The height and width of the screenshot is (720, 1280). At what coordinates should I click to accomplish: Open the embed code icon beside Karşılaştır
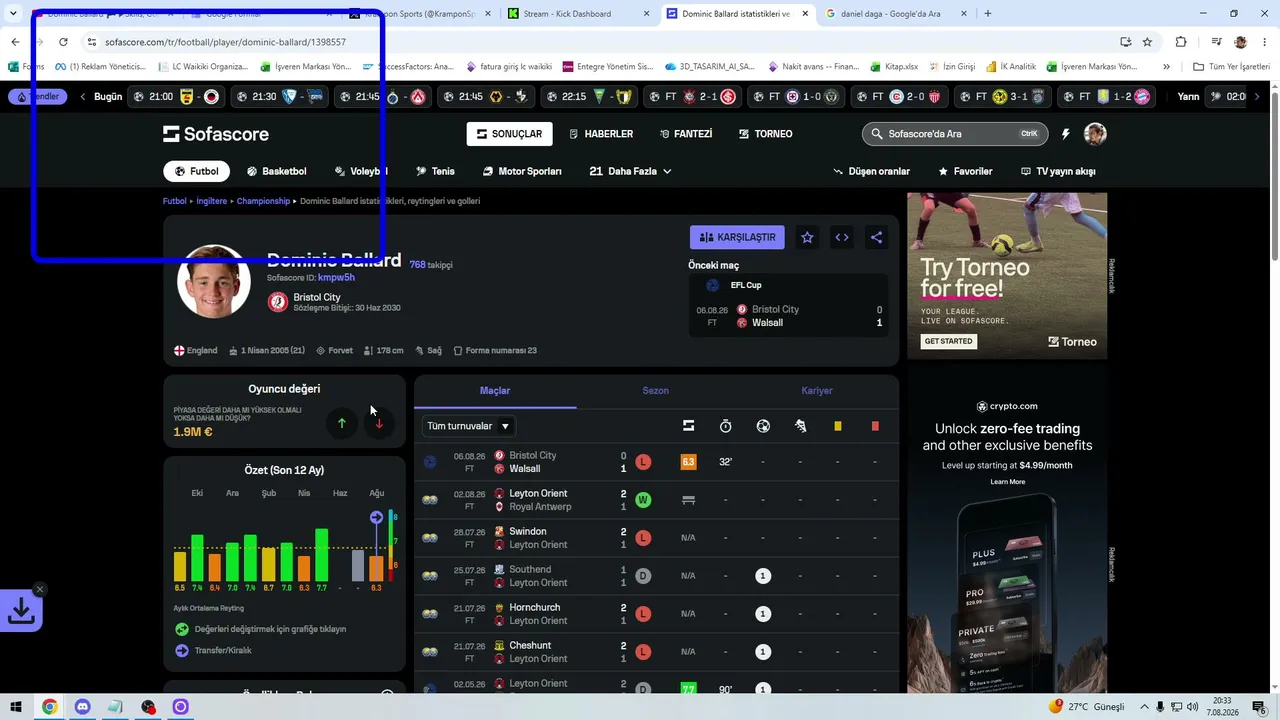(842, 237)
